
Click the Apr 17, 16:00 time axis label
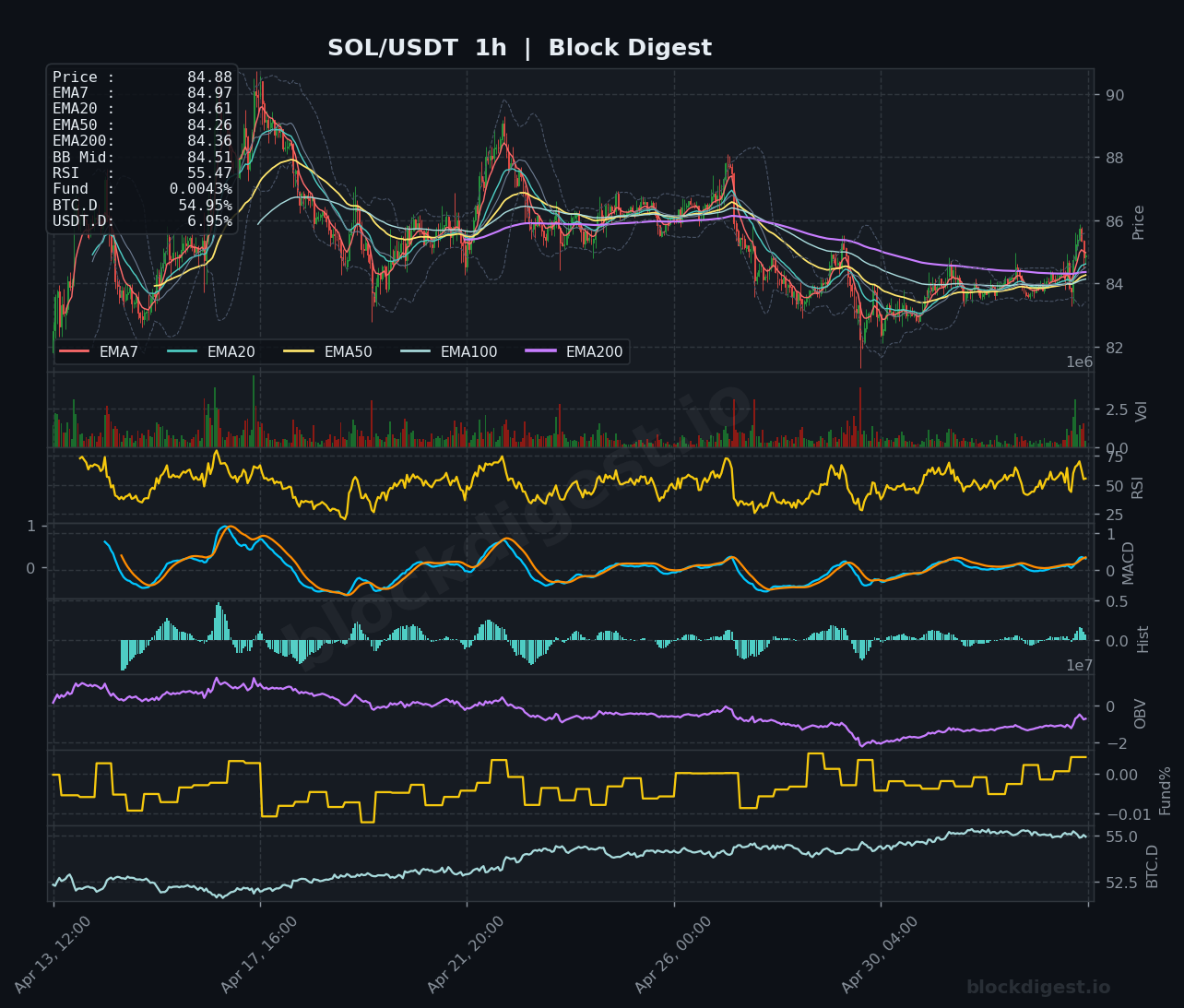(259, 955)
